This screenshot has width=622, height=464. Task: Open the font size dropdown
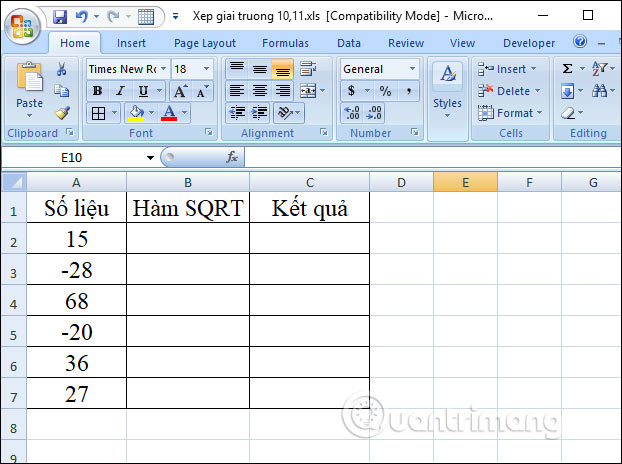(206, 69)
